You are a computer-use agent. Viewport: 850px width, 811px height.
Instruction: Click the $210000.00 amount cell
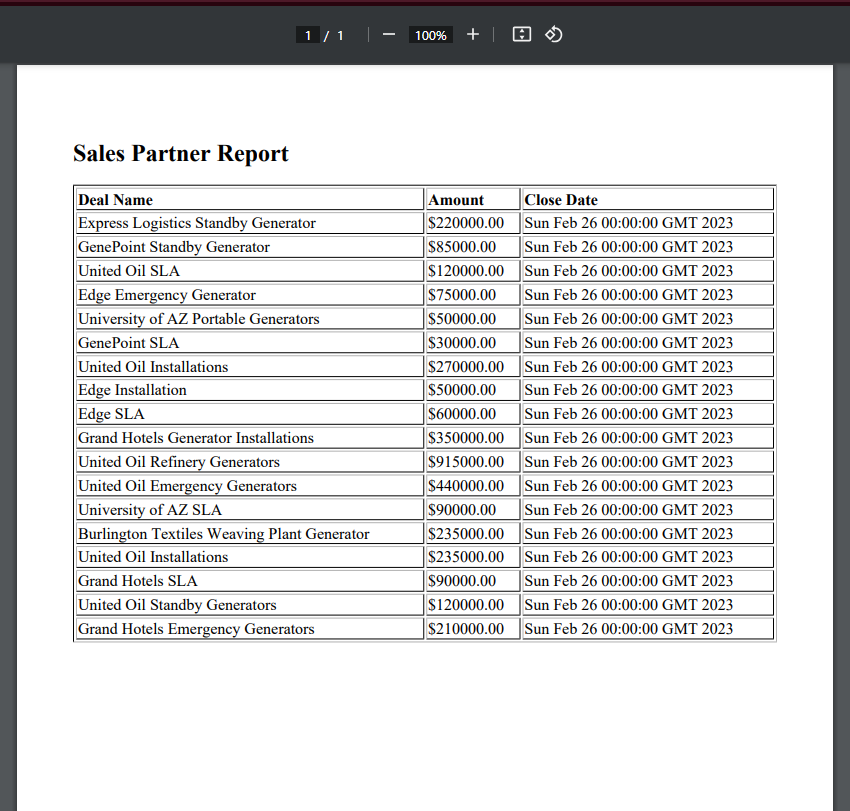point(473,628)
